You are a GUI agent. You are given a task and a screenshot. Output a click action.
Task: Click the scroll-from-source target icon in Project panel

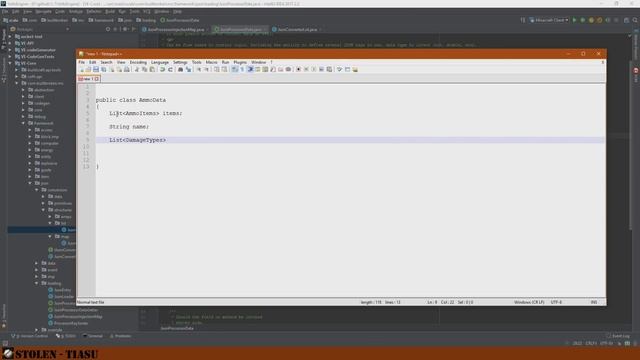pyautogui.click(x=108, y=29)
